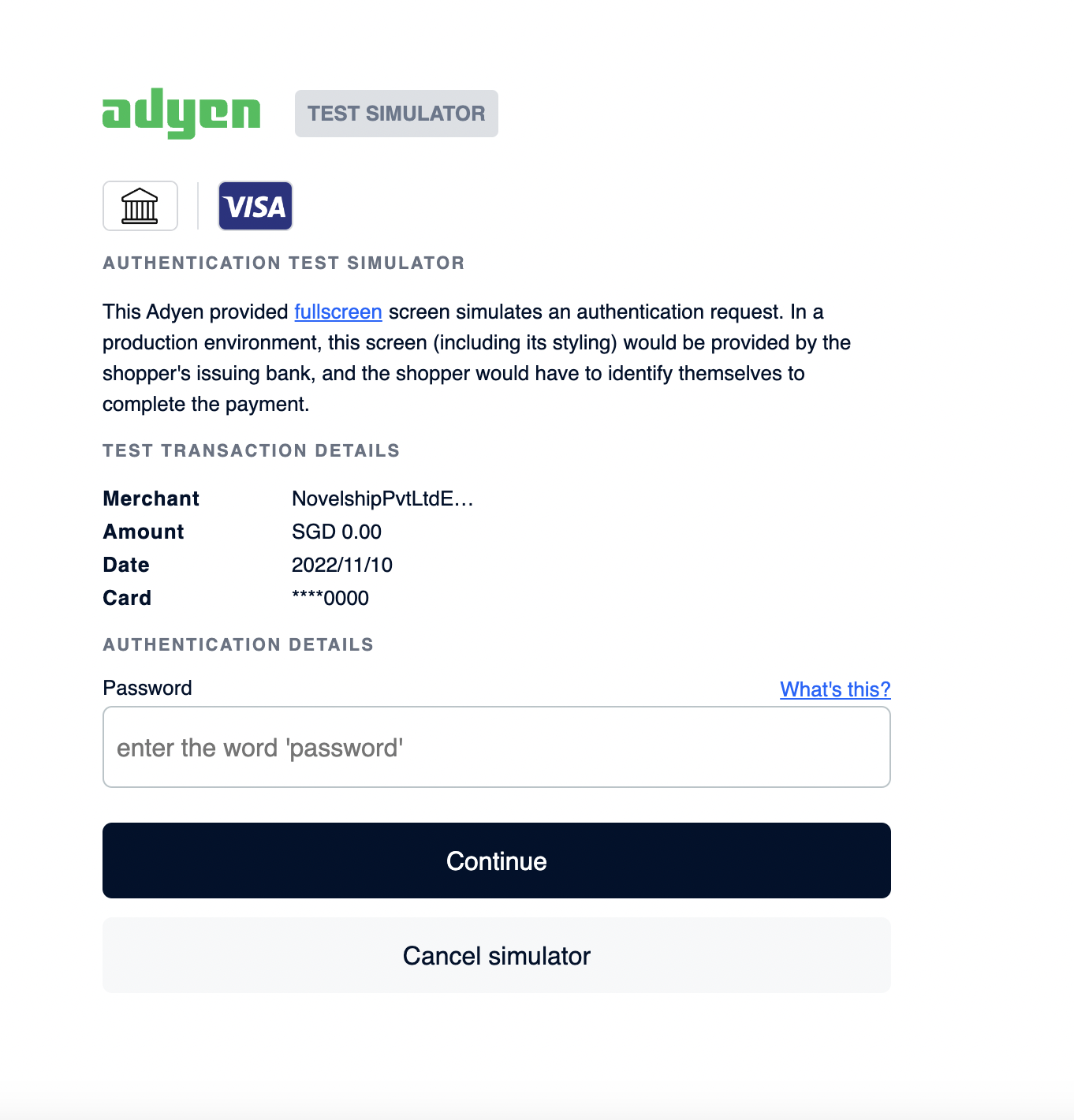Viewport: 1074px width, 1120px height.
Task: Open the What's this? help link
Action: coord(834,689)
